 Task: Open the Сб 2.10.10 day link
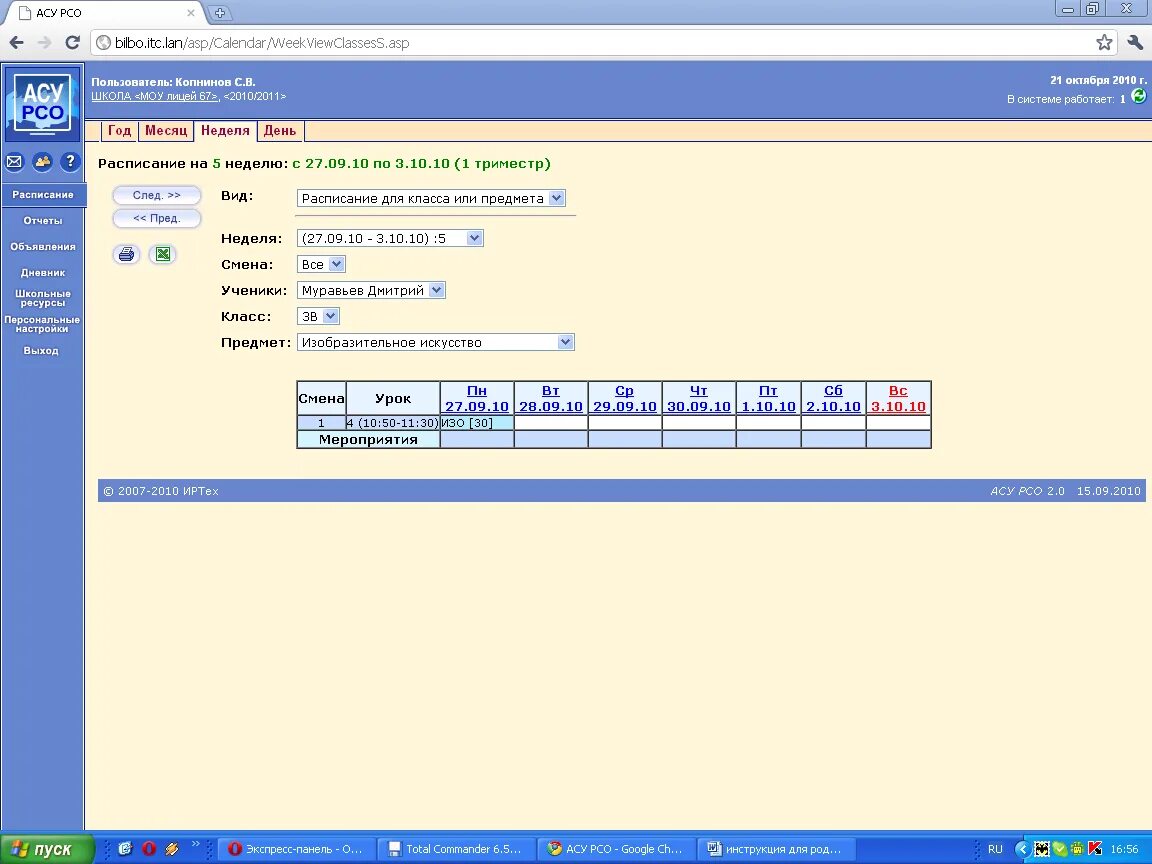pyautogui.click(x=833, y=398)
